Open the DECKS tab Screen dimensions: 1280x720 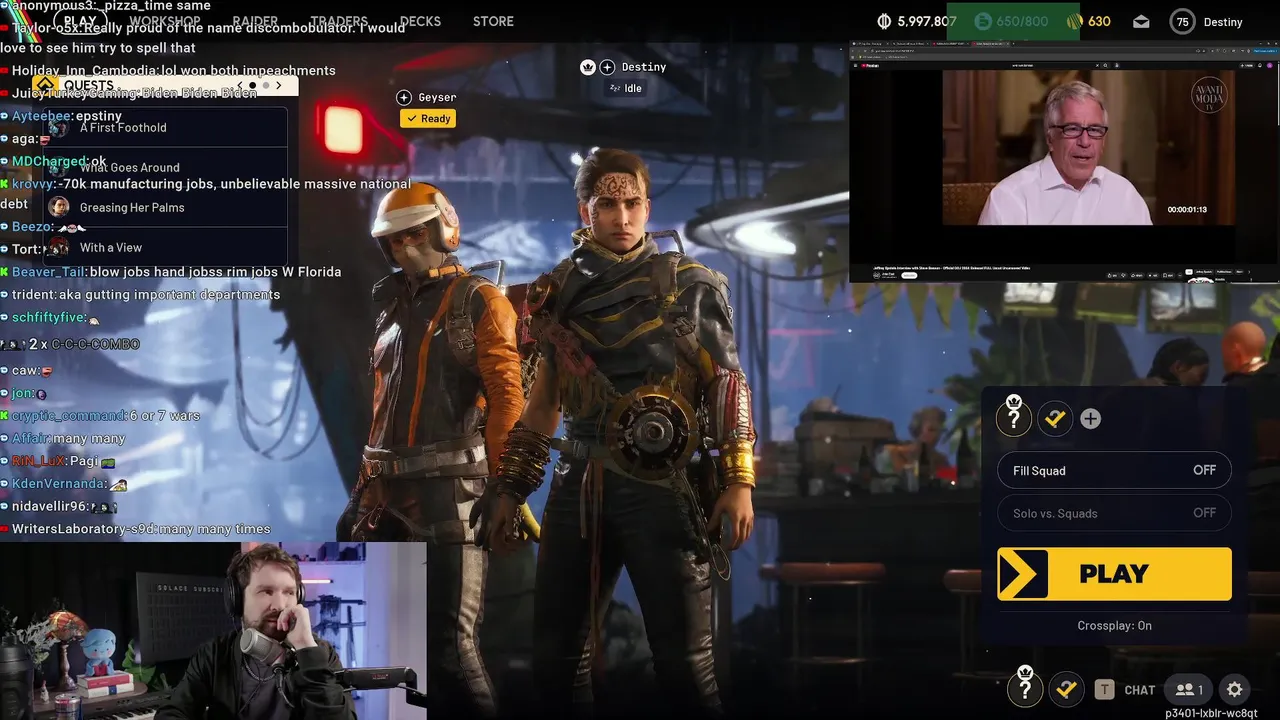click(x=420, y=21)
